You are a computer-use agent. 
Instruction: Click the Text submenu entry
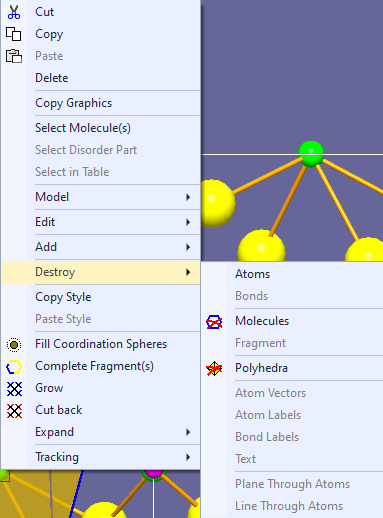pyautogui.click(x=292, y=459)
